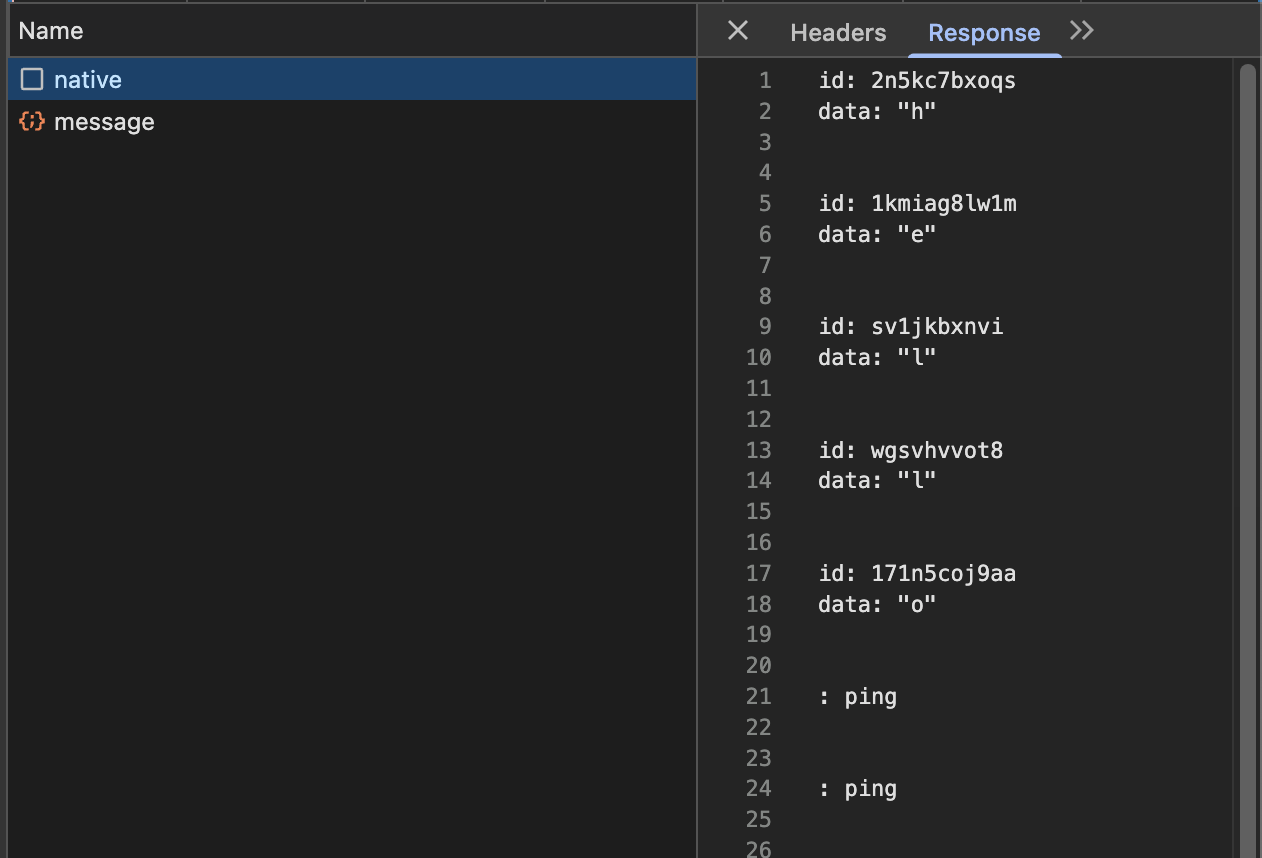
Task: Click the orange JSON icon beside message
Action: [x=32, y=122]
